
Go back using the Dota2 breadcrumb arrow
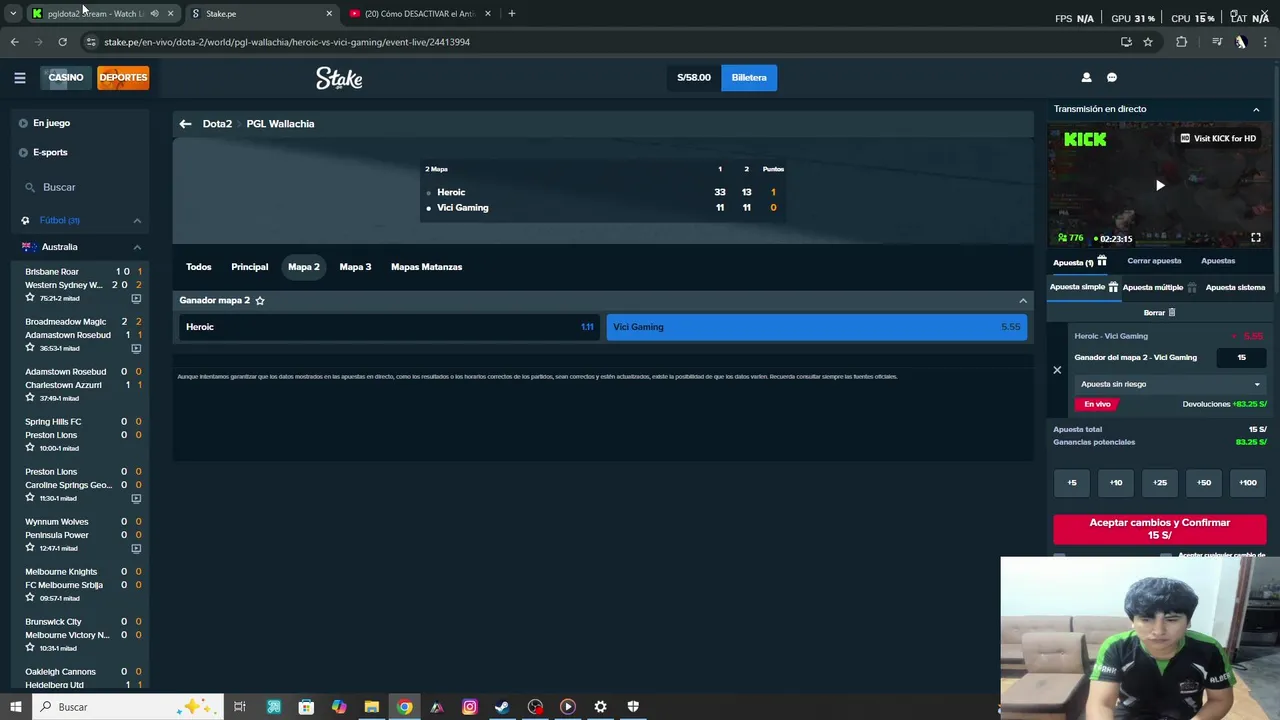(x=185, y=124)
